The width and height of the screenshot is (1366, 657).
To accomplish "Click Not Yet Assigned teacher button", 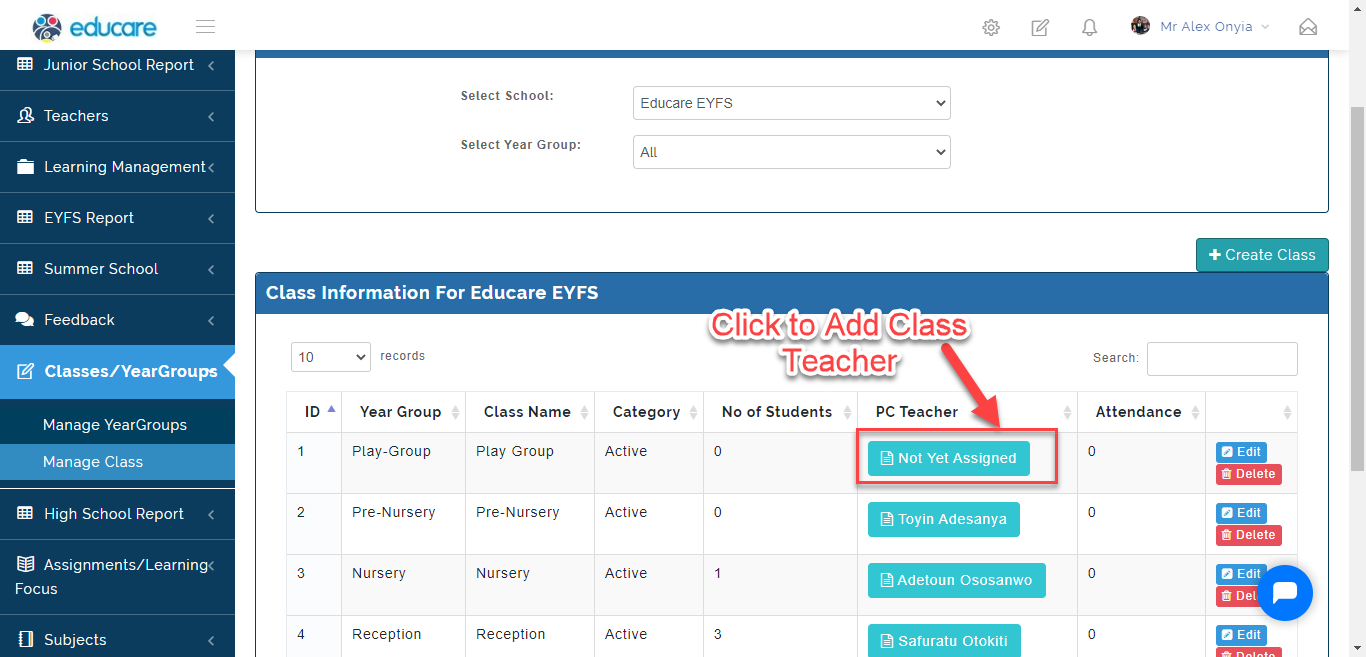I will [x=948, y=458].
